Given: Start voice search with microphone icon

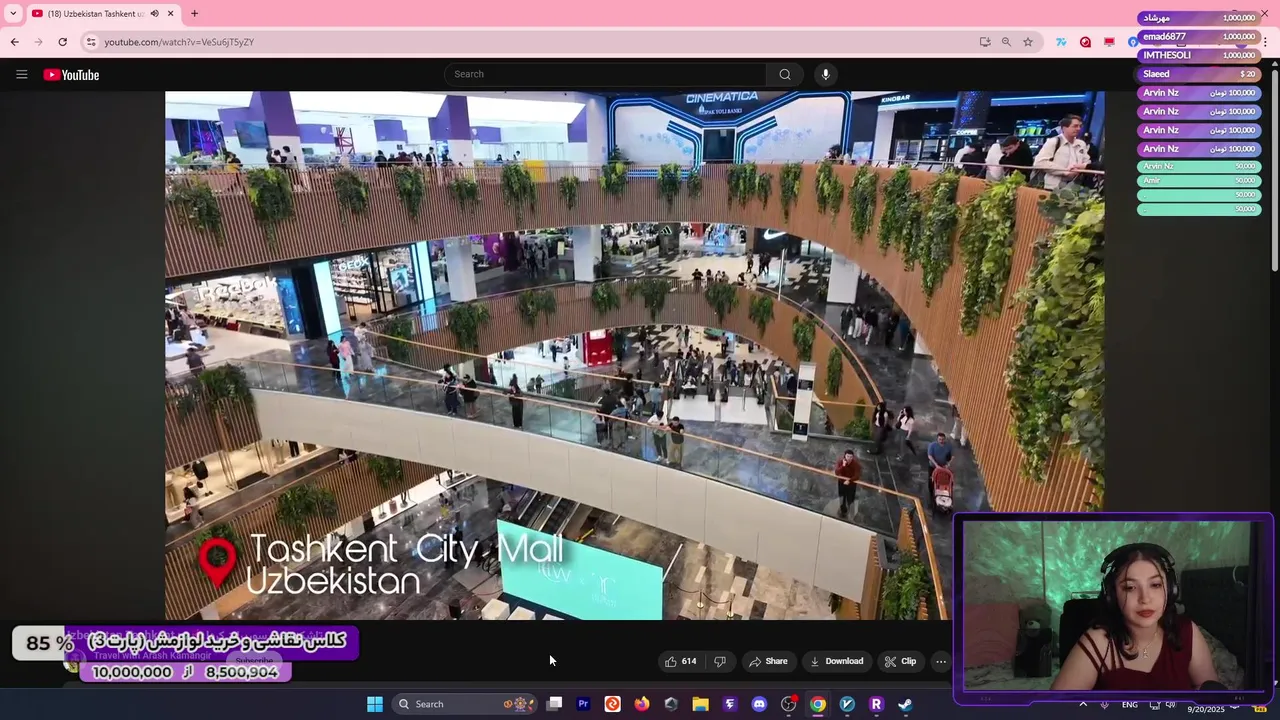Looking at the screenshot, I should pos(825,74).
